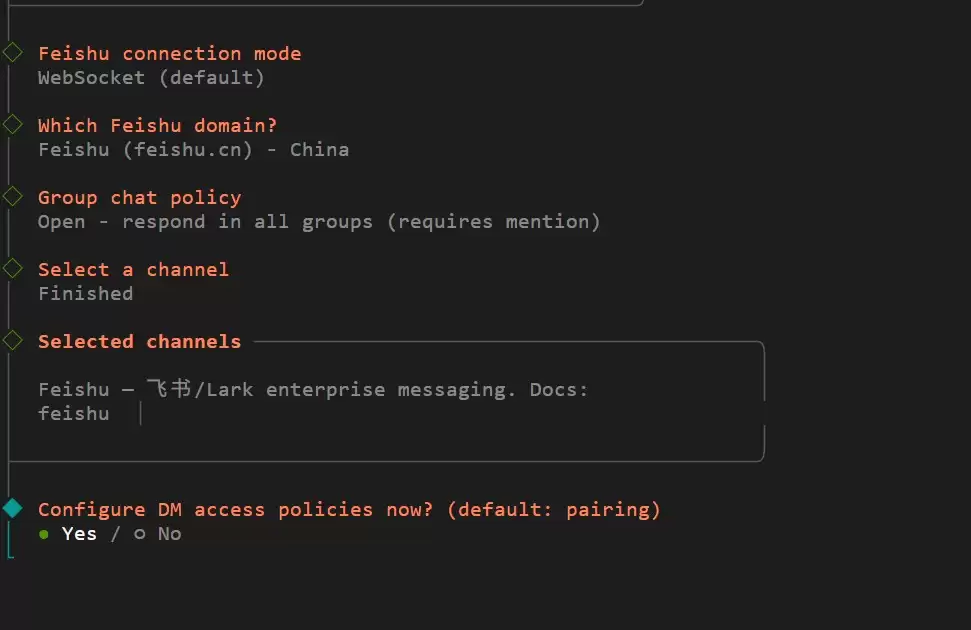The height and width of the screenshot is (630, 971).
Task: Click diamond marker beside Selected channels
Action: 12,341
